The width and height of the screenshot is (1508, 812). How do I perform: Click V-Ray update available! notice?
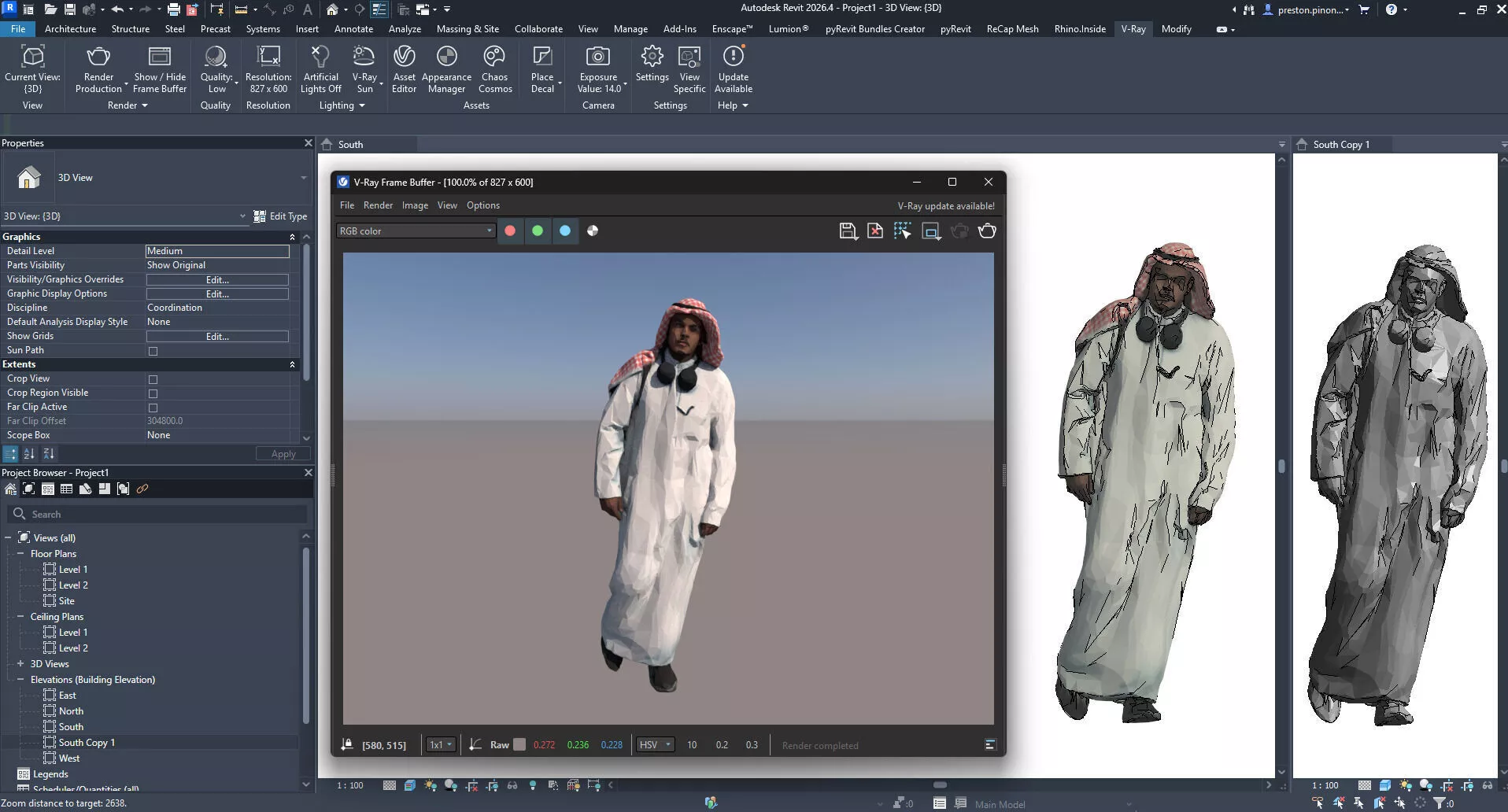click(946, 206)
